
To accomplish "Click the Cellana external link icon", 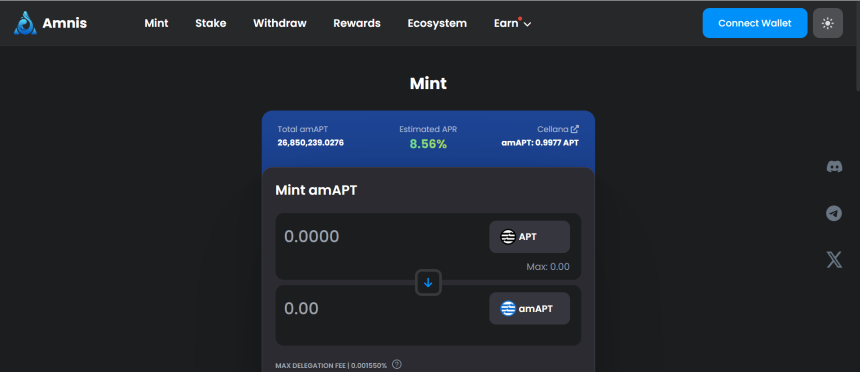I will point(575,129).
